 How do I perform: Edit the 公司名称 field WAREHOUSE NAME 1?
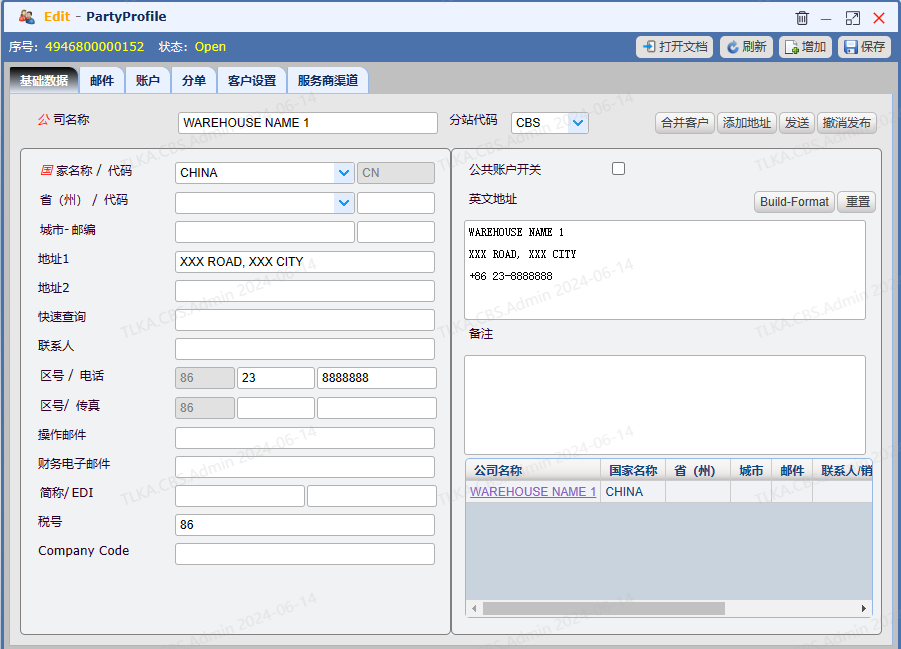[x=307, y=123]
